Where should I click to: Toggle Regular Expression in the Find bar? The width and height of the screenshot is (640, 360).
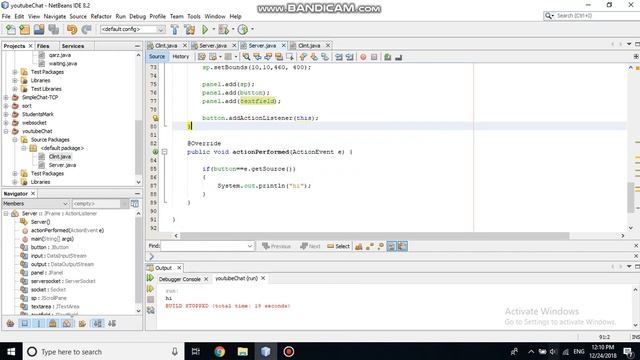pos(381,246)
